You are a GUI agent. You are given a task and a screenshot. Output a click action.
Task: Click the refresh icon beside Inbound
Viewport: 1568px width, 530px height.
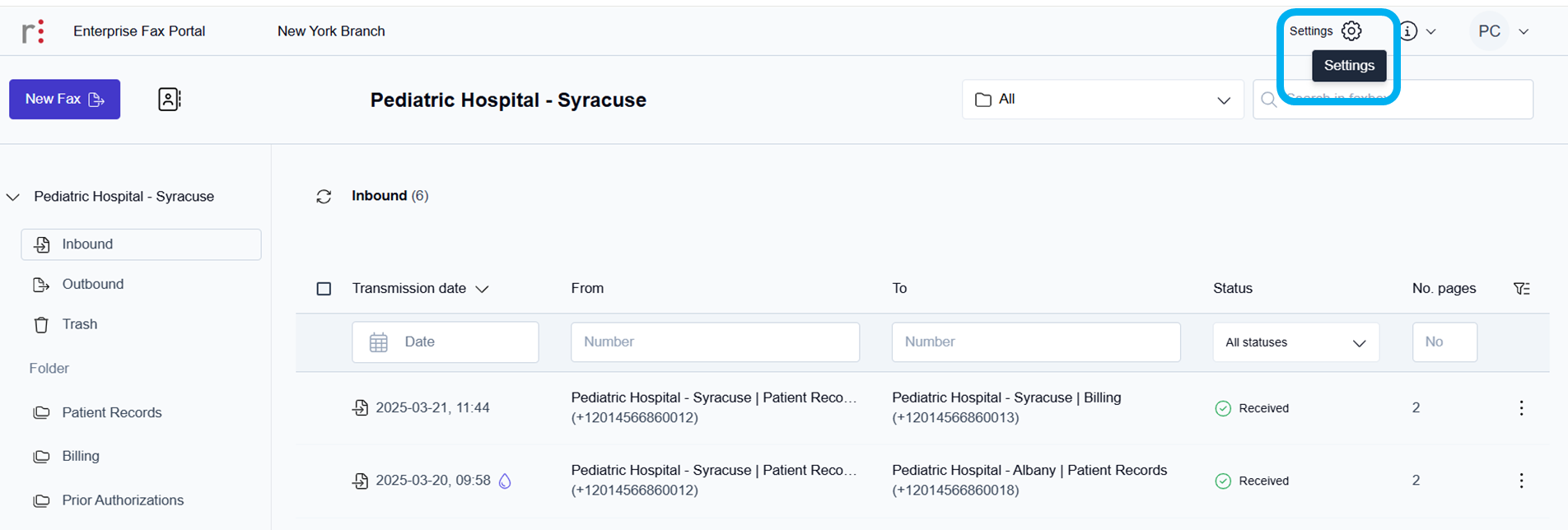coord(324,197)
